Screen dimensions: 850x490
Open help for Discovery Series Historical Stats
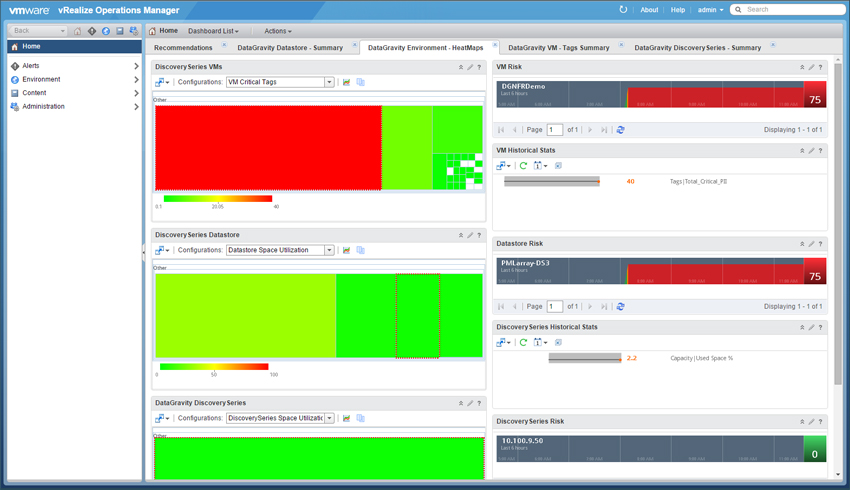(x=821, y=327)
